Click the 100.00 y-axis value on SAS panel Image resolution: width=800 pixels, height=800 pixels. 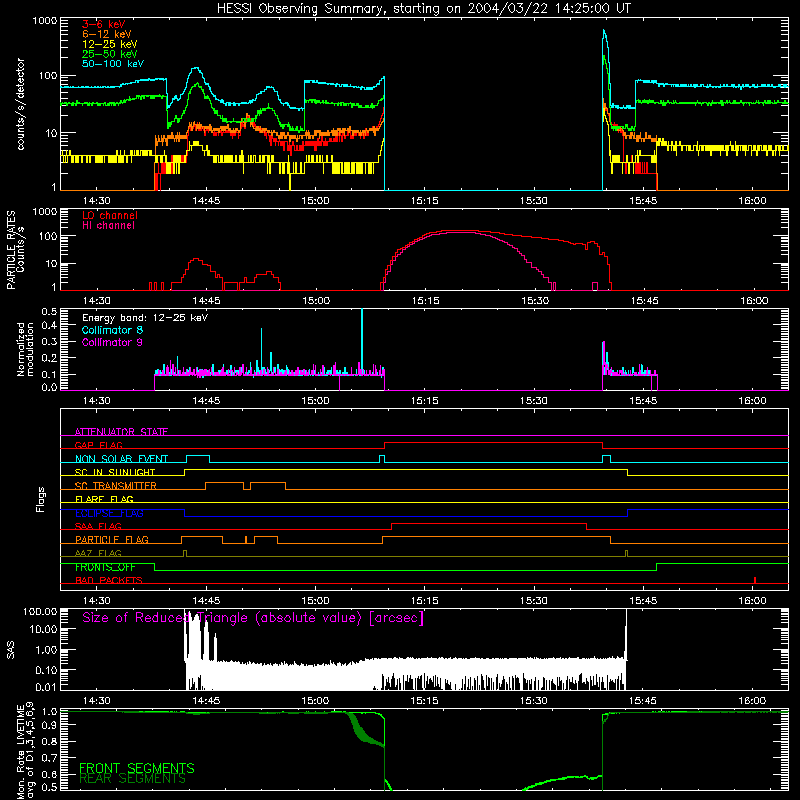pos(40,612)
